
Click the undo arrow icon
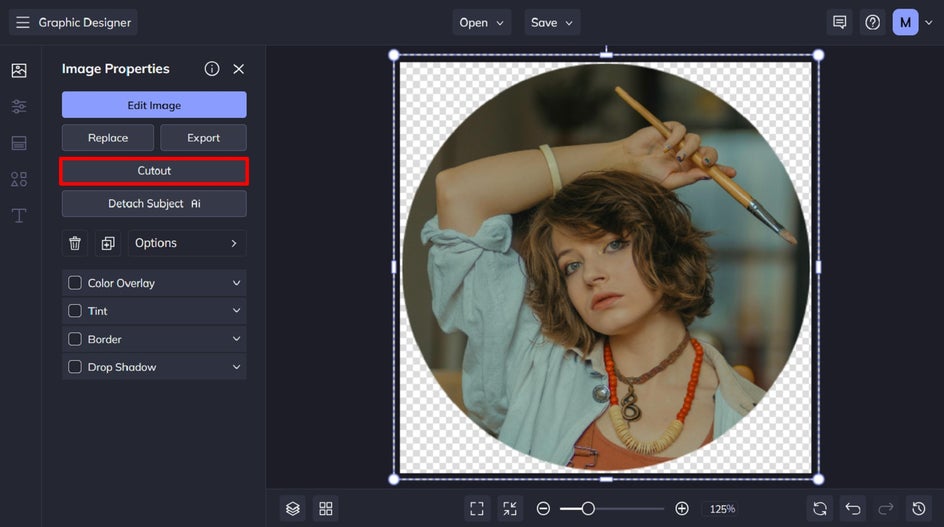tap(852, 509)
